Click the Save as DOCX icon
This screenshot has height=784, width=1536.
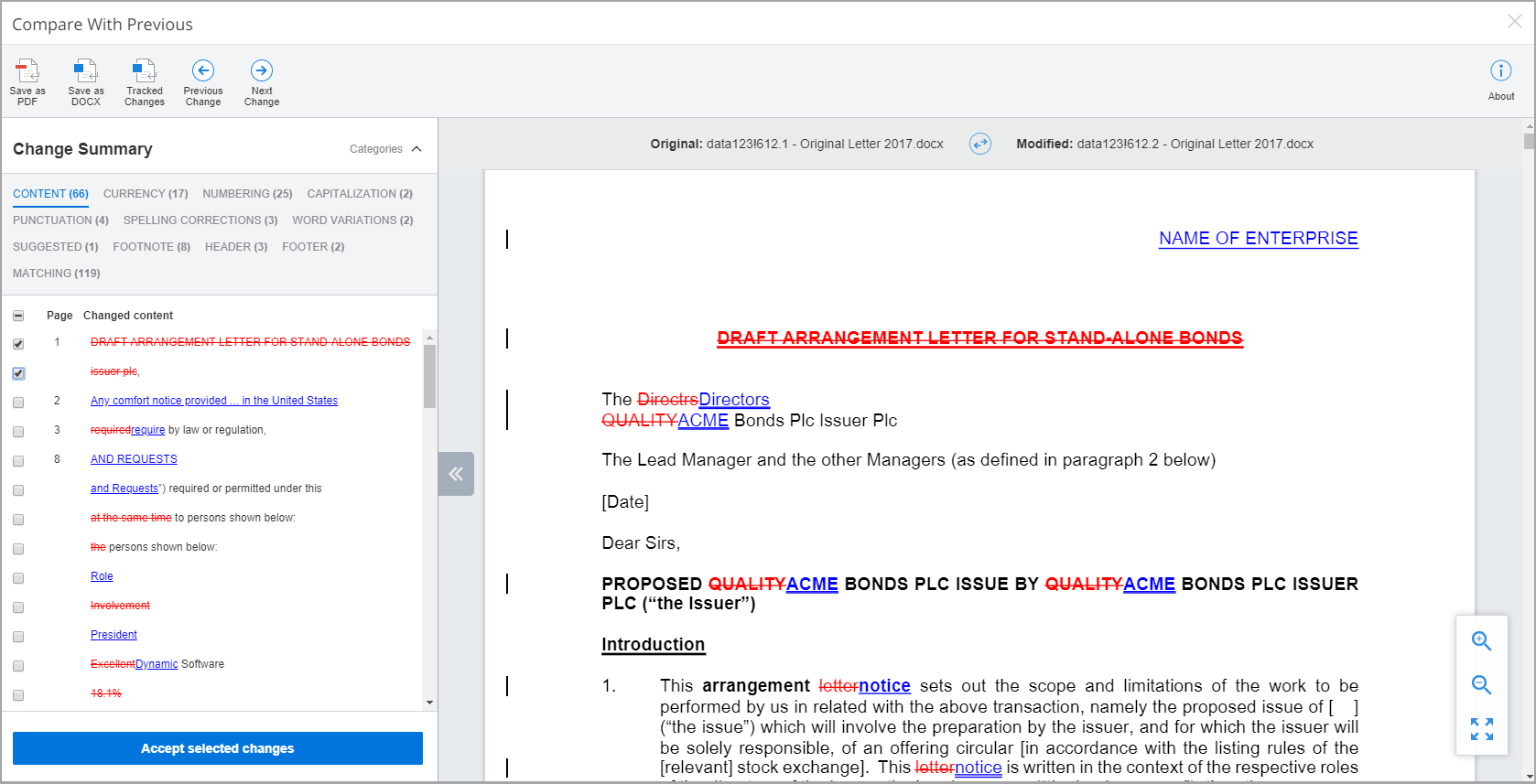click(x=86, y=71)
